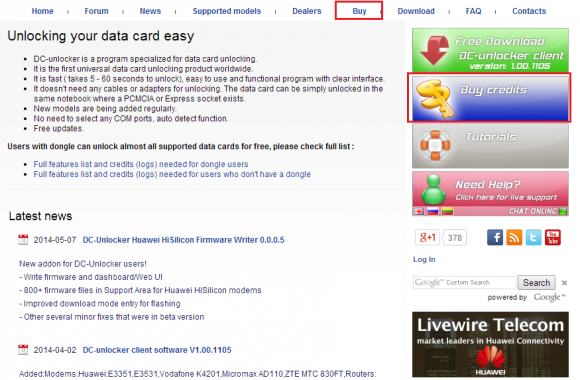Viewport: 580px width, 380px height.
Task: Go to Supported models page
Action: click(227, 11)
